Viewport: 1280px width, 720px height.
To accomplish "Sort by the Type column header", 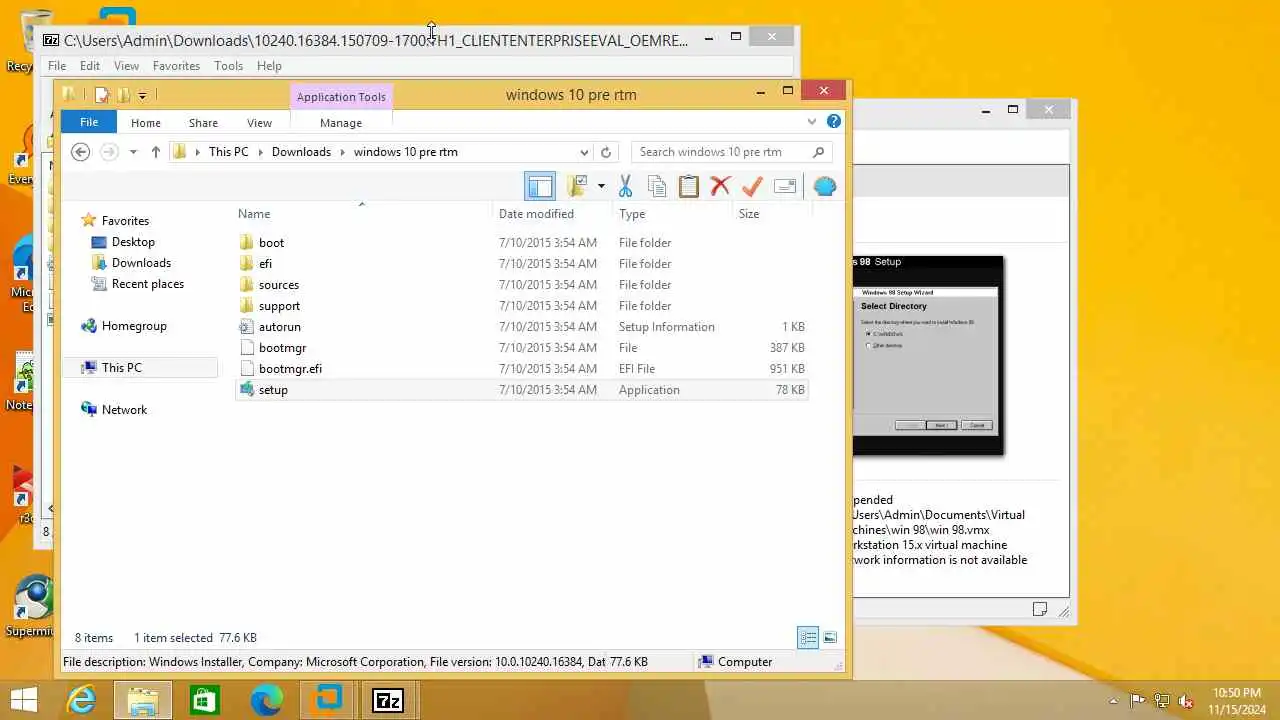I will 632,214.
